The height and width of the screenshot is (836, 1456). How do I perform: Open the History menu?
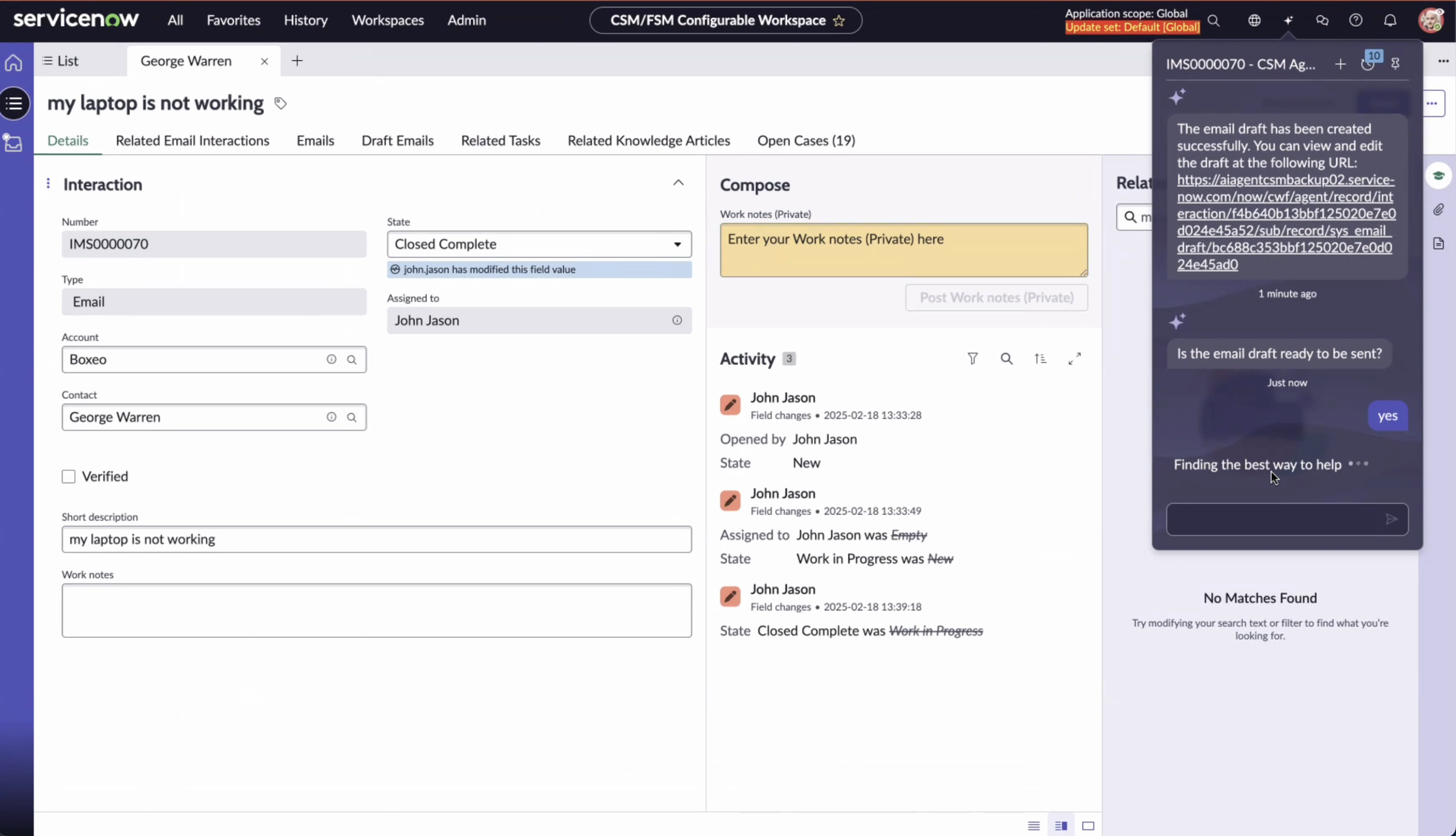click(x=306, y=21)
